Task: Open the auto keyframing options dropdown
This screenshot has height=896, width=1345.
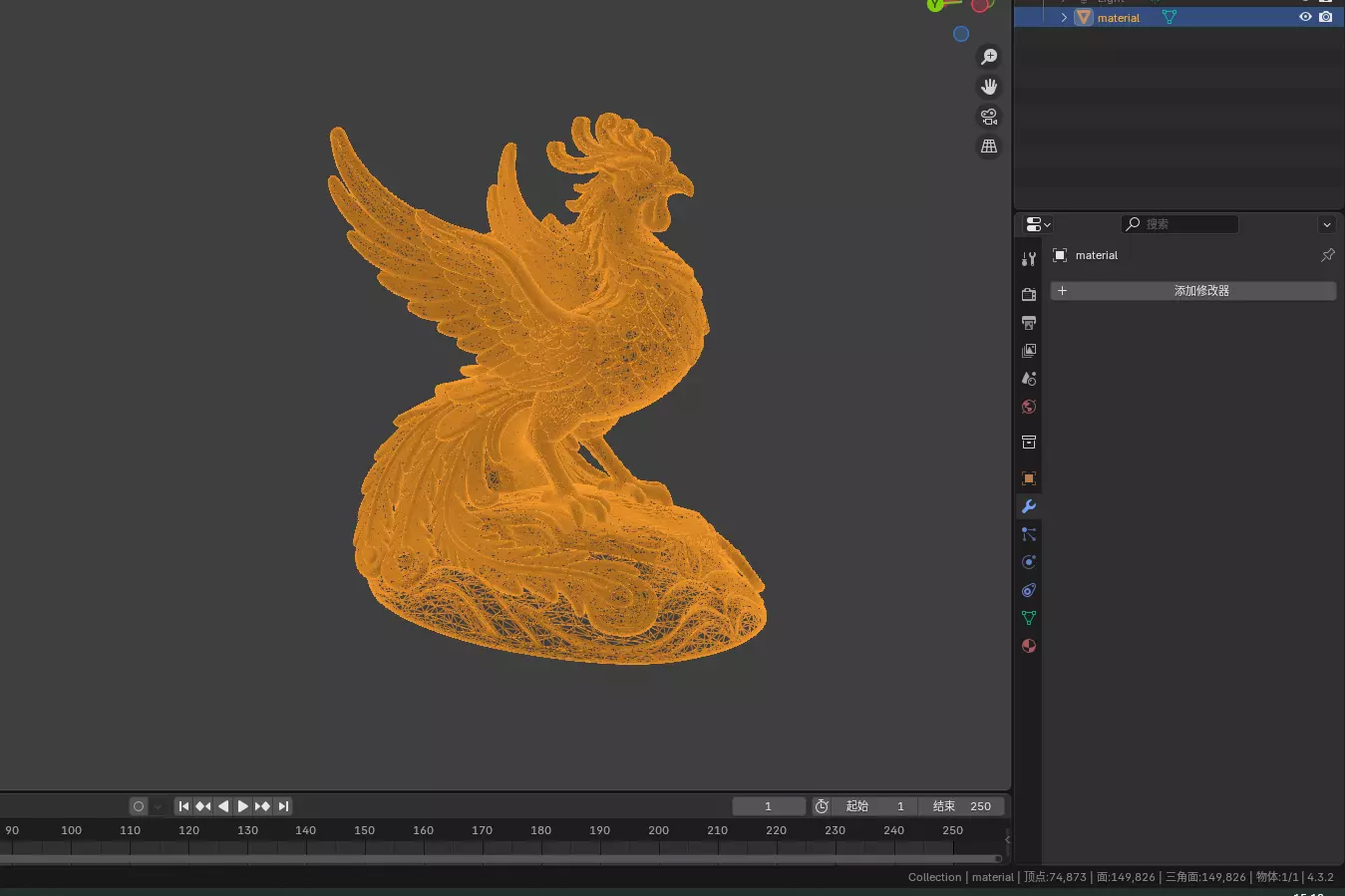Action: point(158,806)
